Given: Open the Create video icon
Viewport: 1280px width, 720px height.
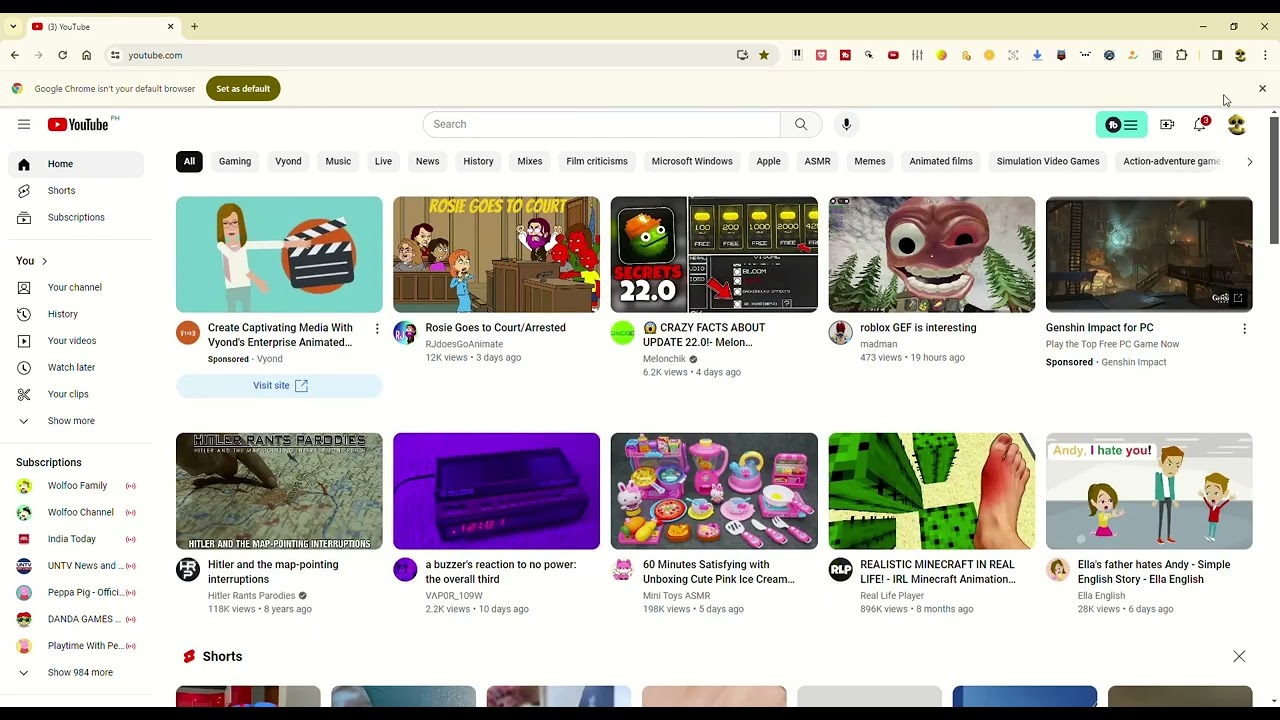Looking at the screenshot, I should 1167,124.
